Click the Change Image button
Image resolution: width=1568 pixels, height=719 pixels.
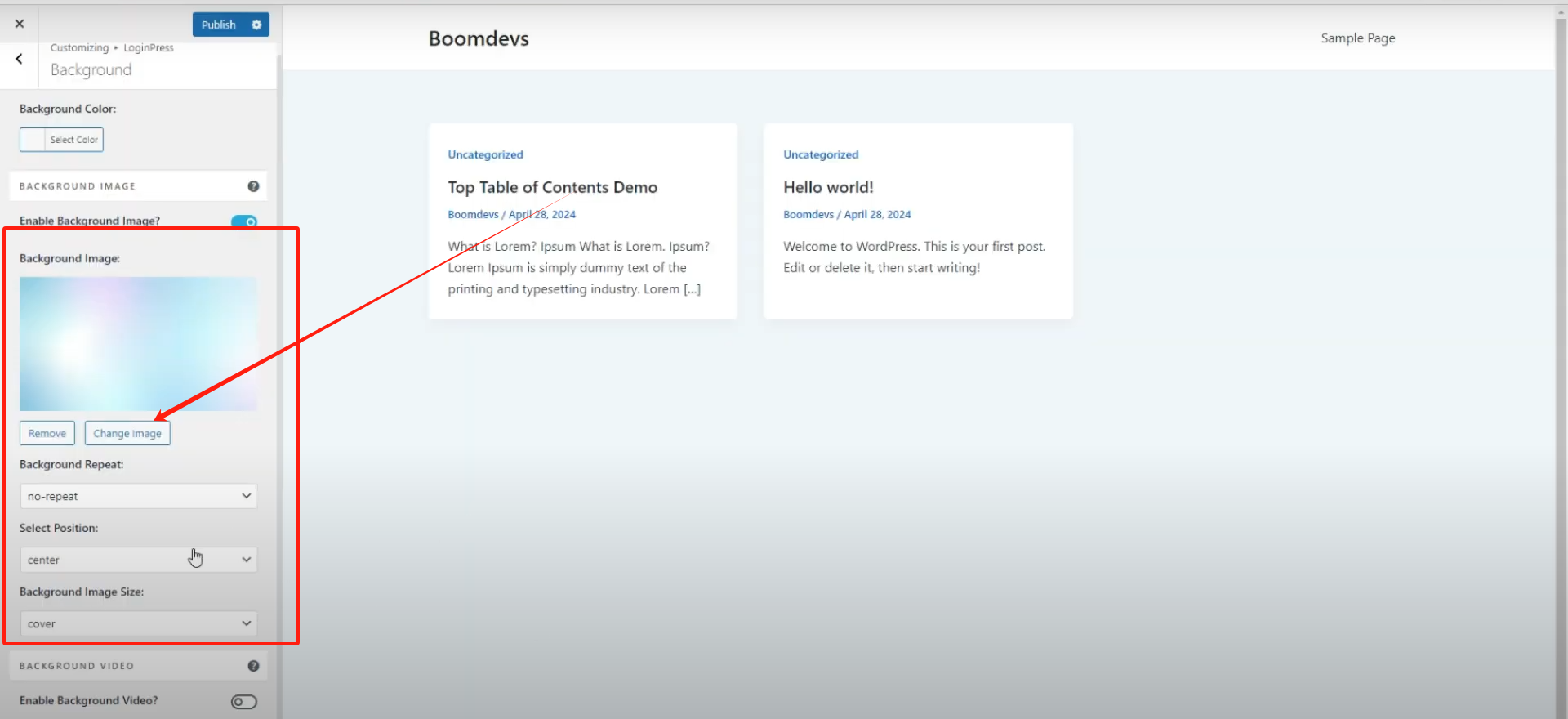pos(127,433)
